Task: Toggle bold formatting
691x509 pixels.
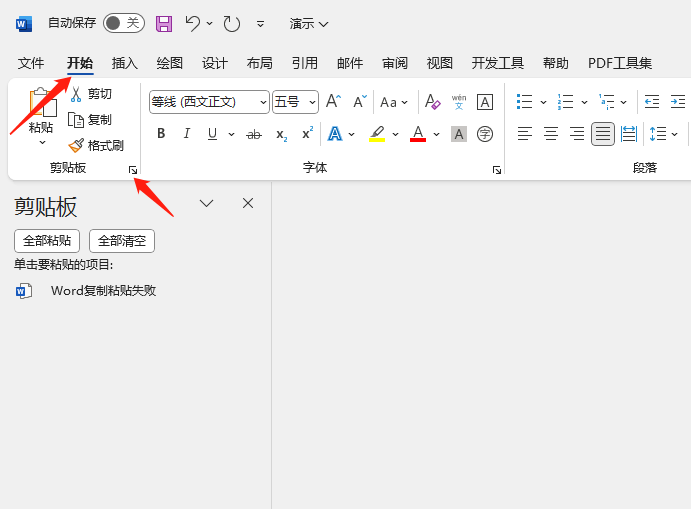Action: pyautogui.click(x=161, y=134)
